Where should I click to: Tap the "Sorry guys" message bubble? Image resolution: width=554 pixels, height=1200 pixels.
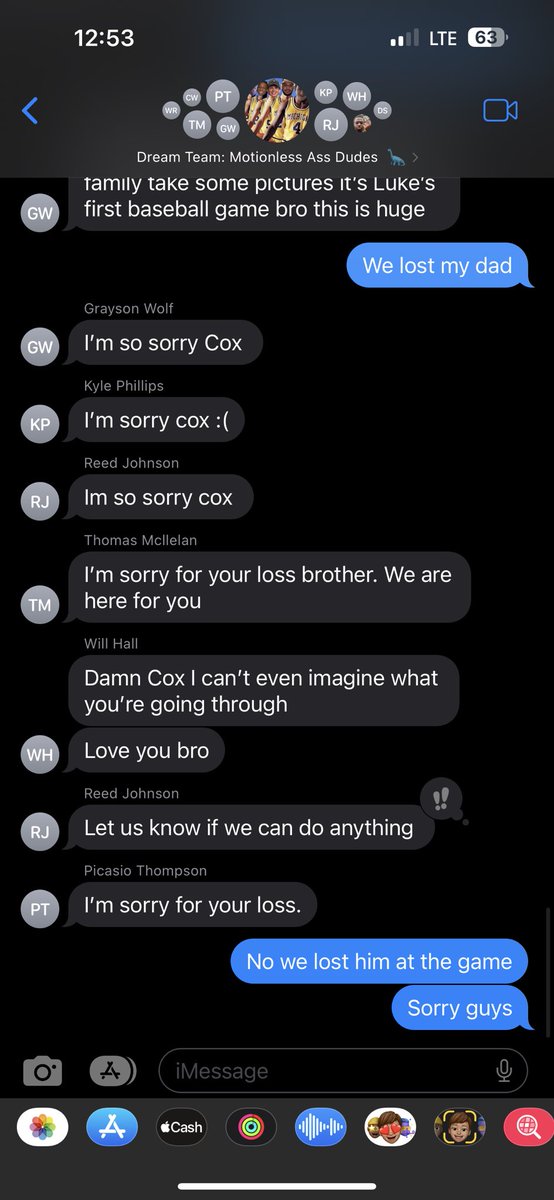pyautogui.click(x=460, y=1008)
